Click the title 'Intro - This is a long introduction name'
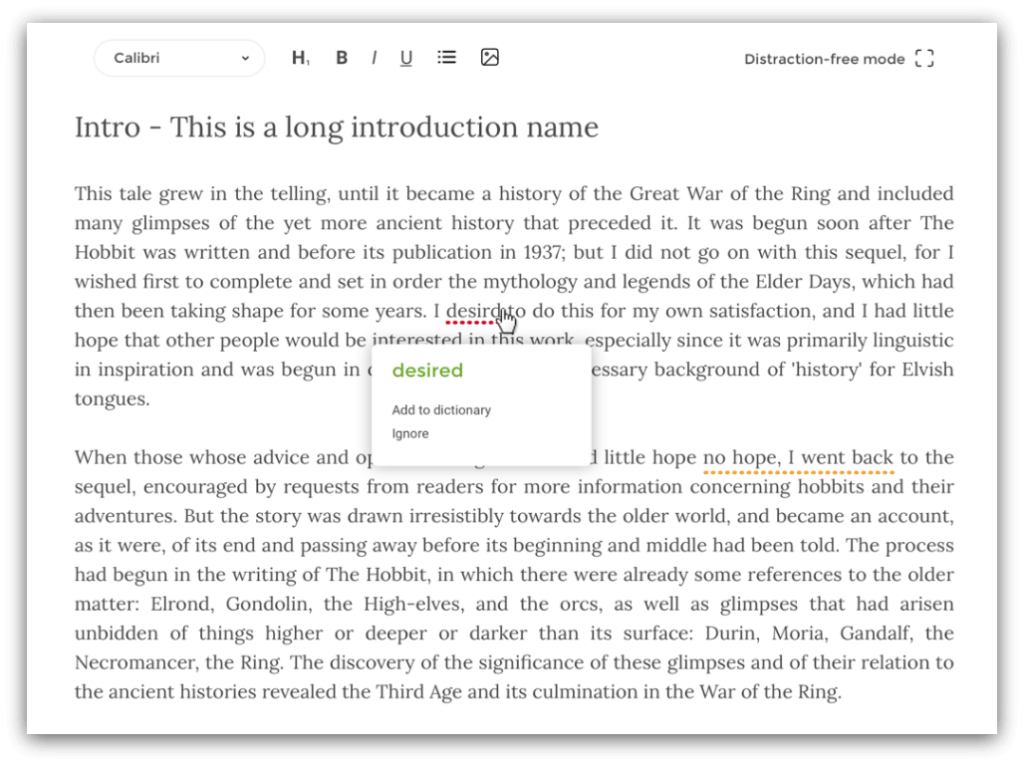The width and height of the screenshot is (1024, 765). pyautogui.click(x=336, y=127)
